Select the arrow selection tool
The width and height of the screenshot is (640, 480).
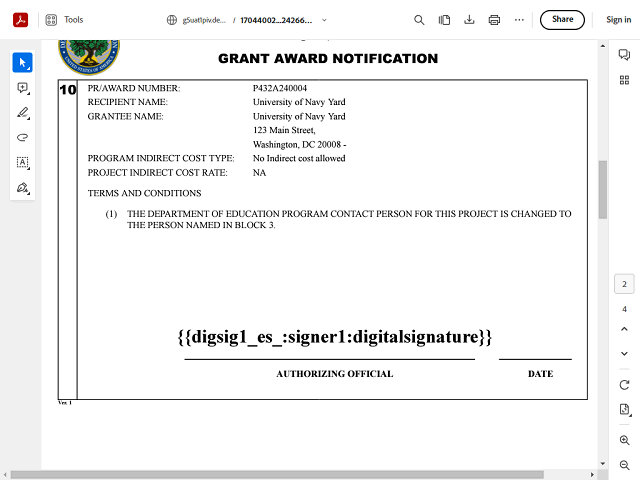[22, 63]
